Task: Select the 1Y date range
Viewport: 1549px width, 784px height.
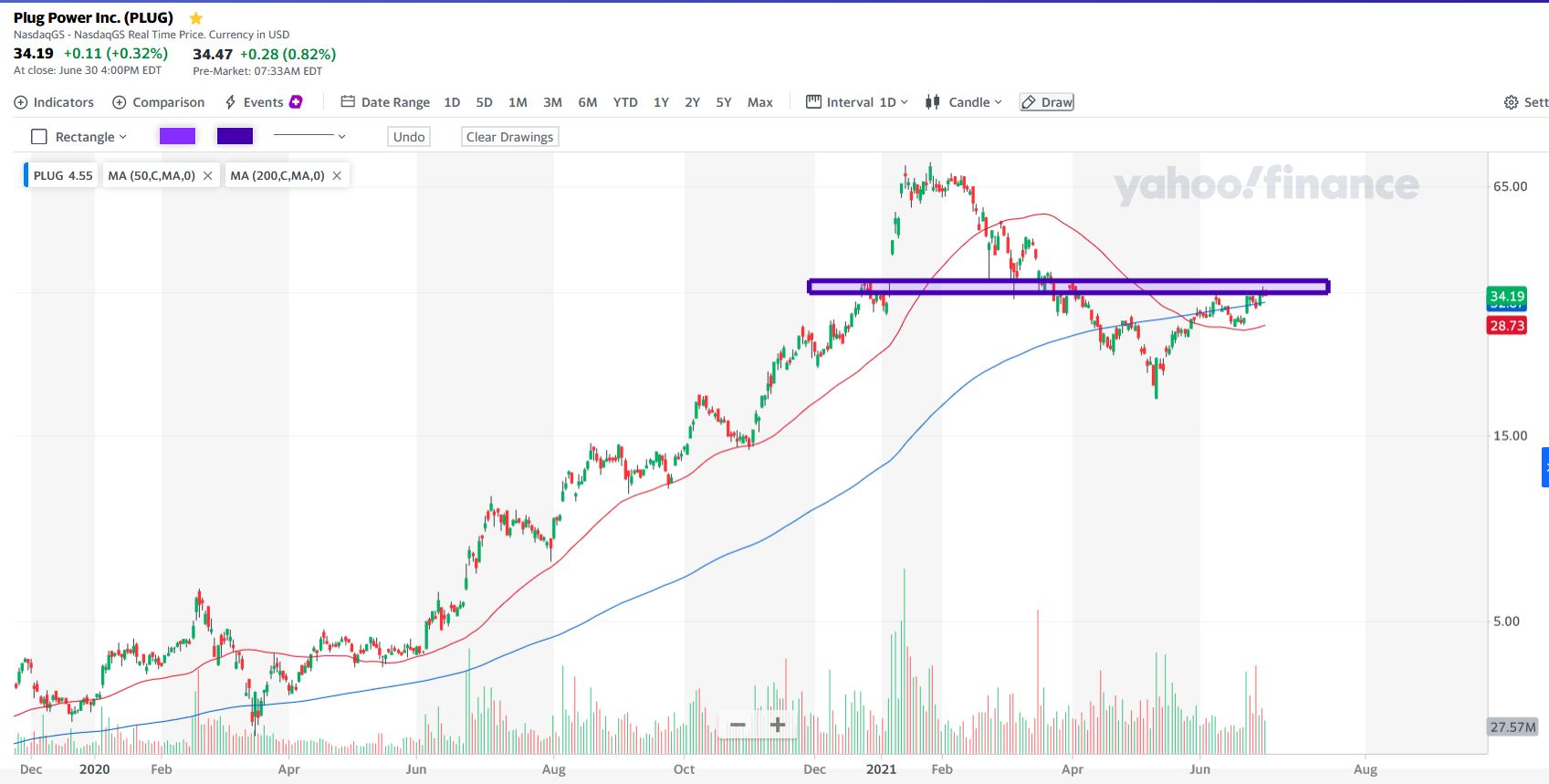Action: pyautogui.click(x=662, y=102)
